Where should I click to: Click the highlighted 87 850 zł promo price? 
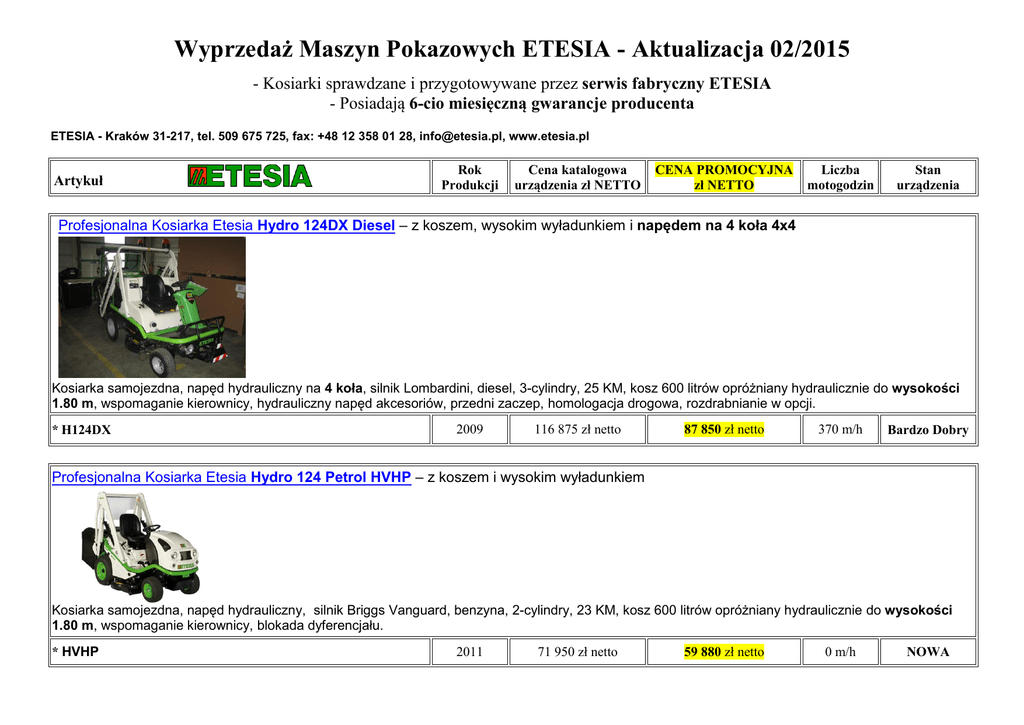click(x=723, y=430)
